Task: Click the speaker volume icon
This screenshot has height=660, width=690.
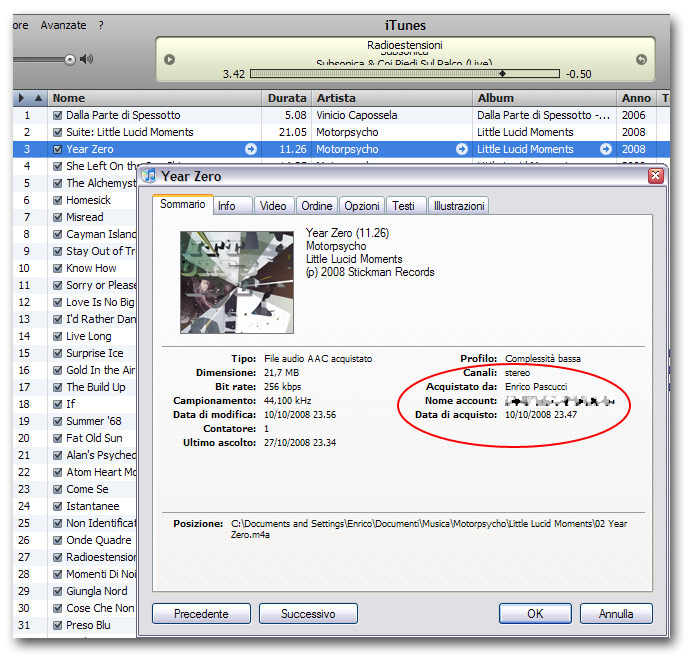Action: (87, 59)
